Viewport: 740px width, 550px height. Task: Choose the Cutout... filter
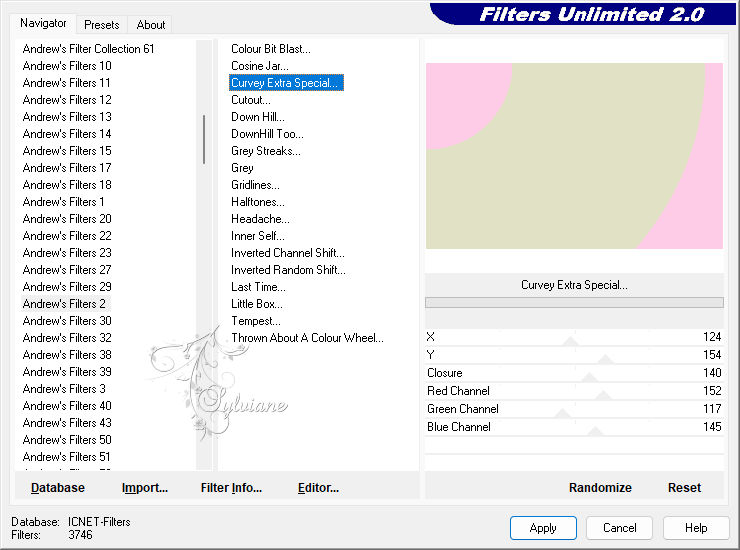coord(251,100)
